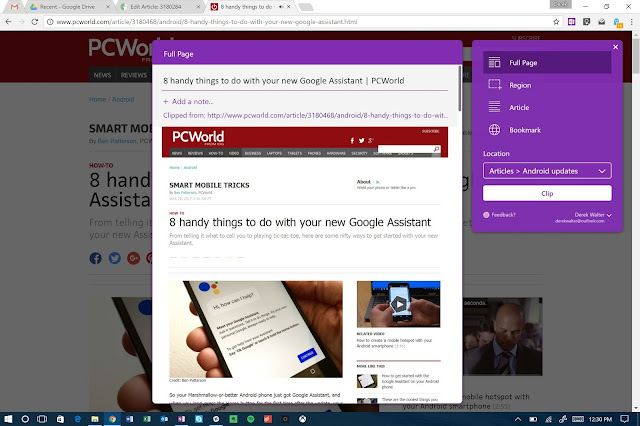
Task: Click the blue ghost extension icon
Action: point(618,22)
